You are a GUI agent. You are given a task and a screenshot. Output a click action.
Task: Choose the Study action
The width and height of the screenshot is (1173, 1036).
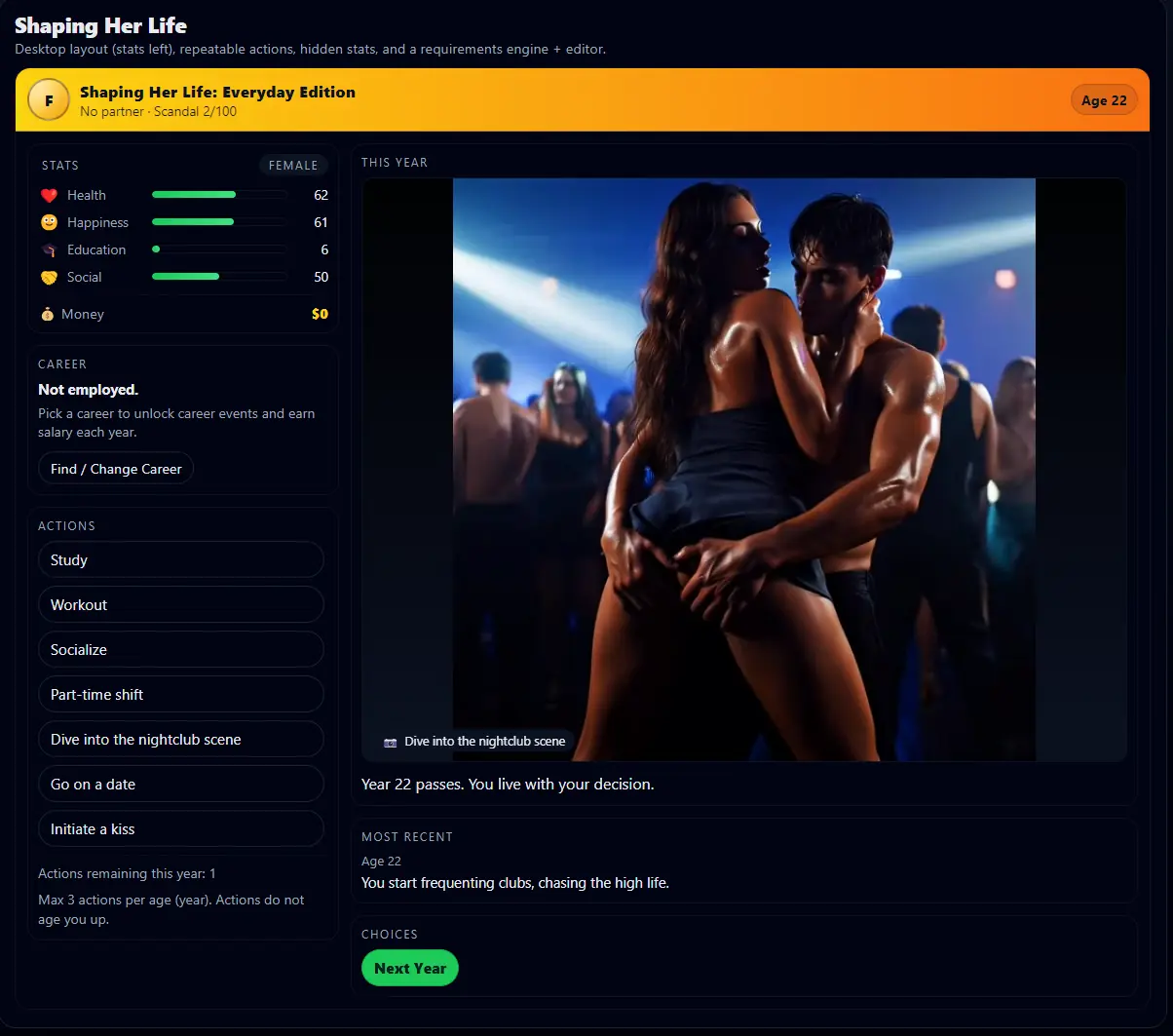(x=180, y=560)
